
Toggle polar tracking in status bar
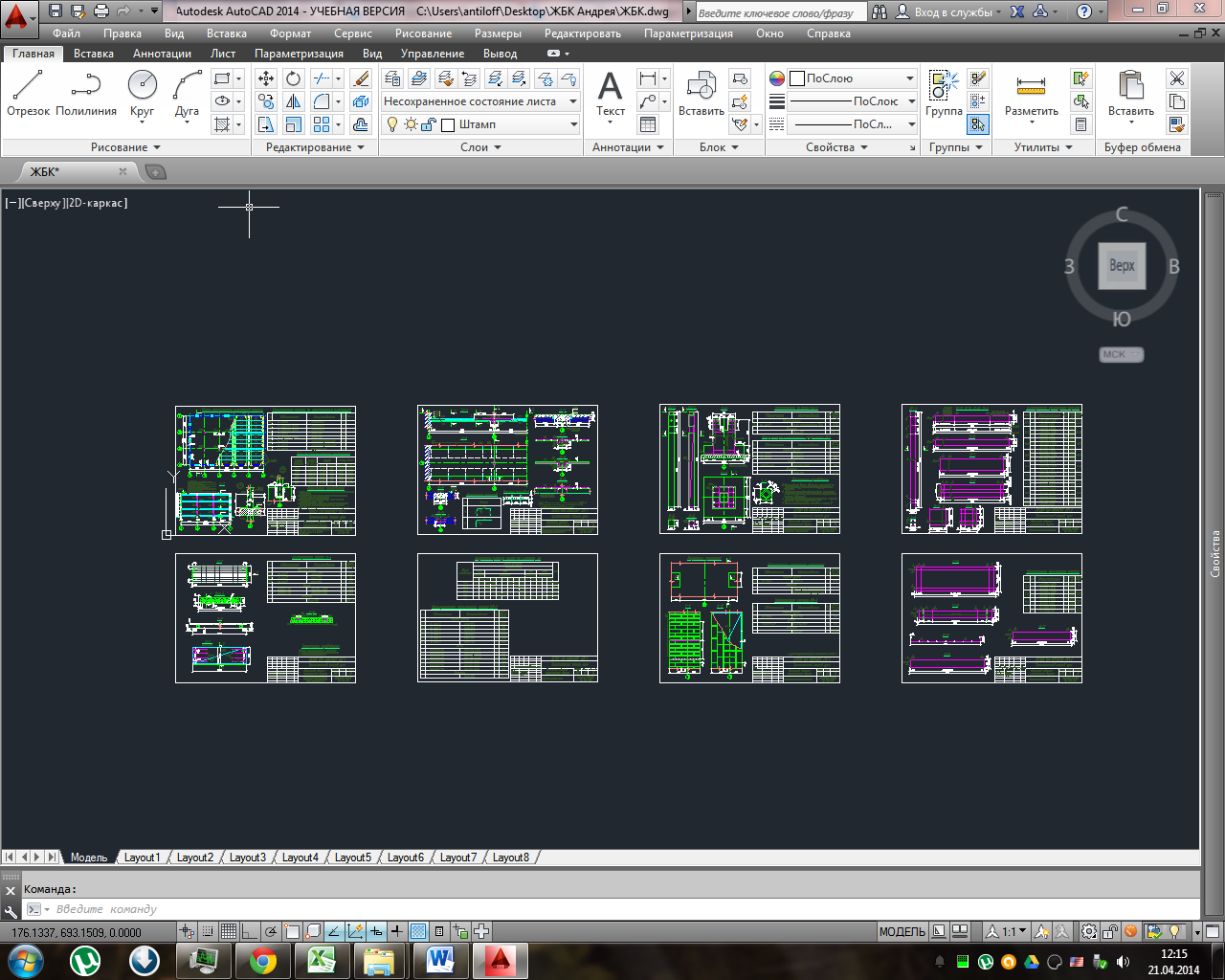pos(270,931)
